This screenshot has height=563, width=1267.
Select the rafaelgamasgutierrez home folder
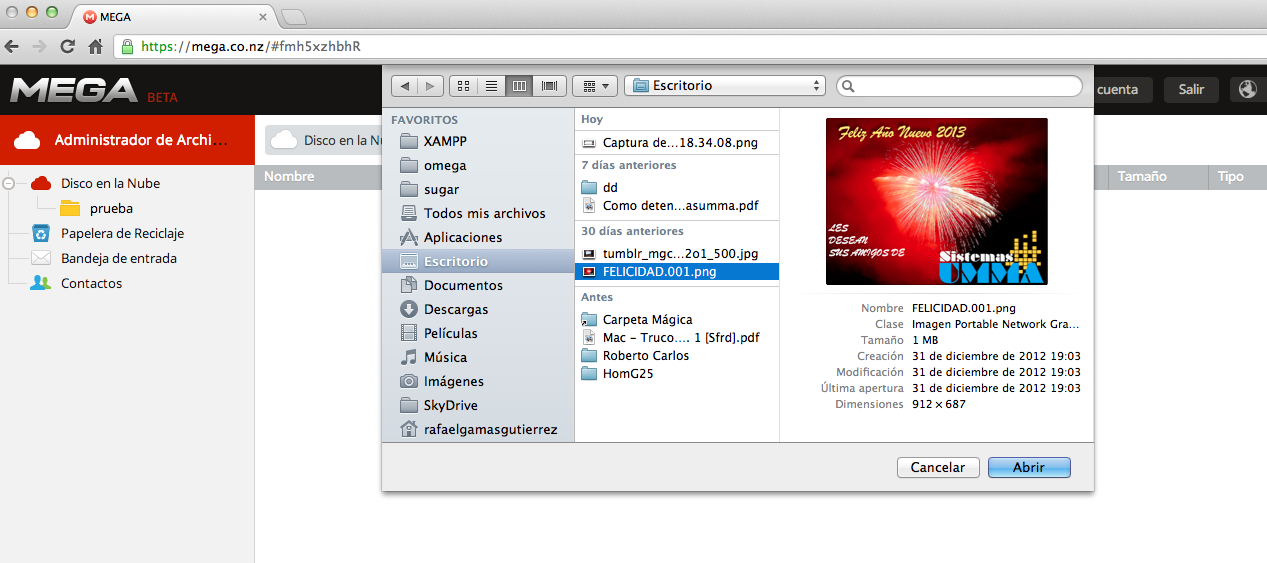[x=490, y=429]
